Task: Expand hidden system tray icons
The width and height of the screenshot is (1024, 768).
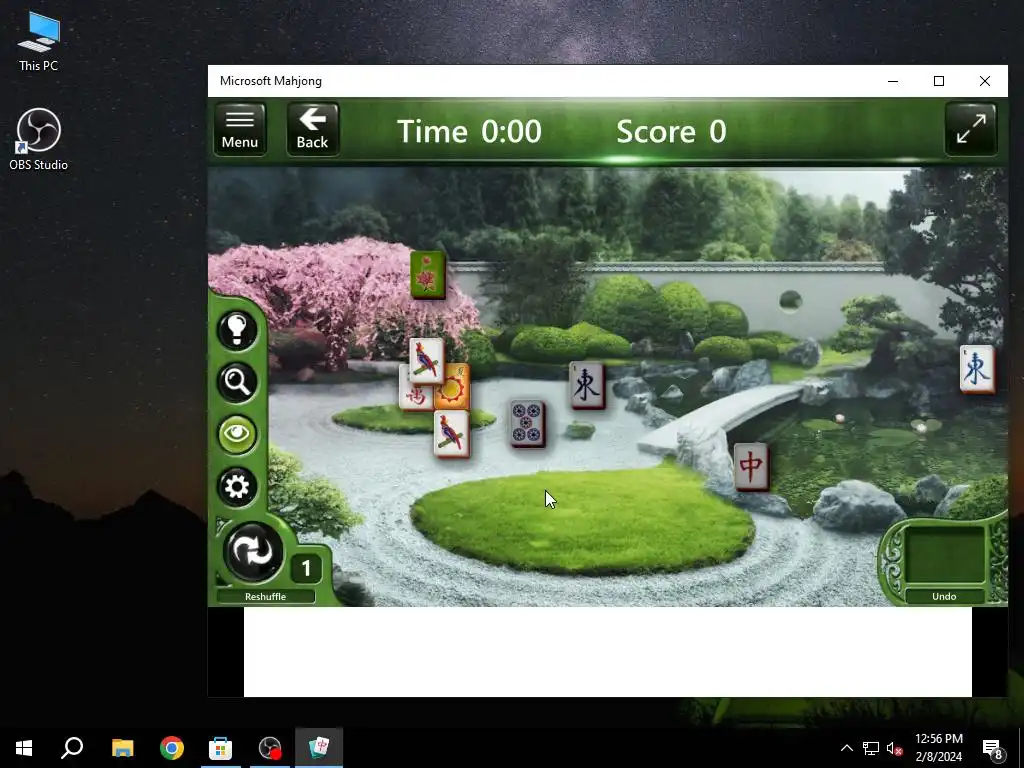Action: (846, 748)
